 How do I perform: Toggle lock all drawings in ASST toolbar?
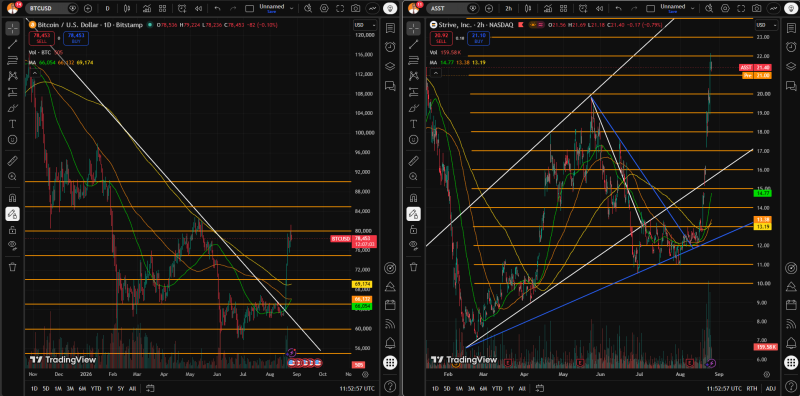[x=412, y=230]
